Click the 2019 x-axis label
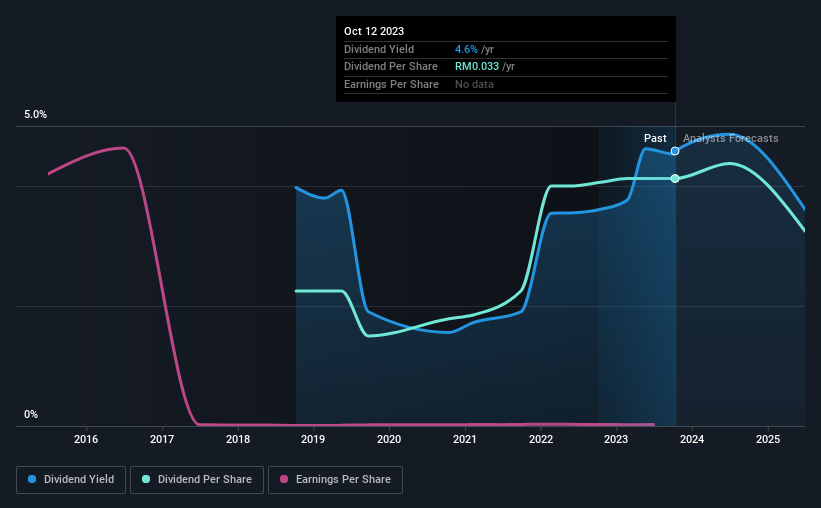Screen dimensions: 821x508 click(313, 439)
